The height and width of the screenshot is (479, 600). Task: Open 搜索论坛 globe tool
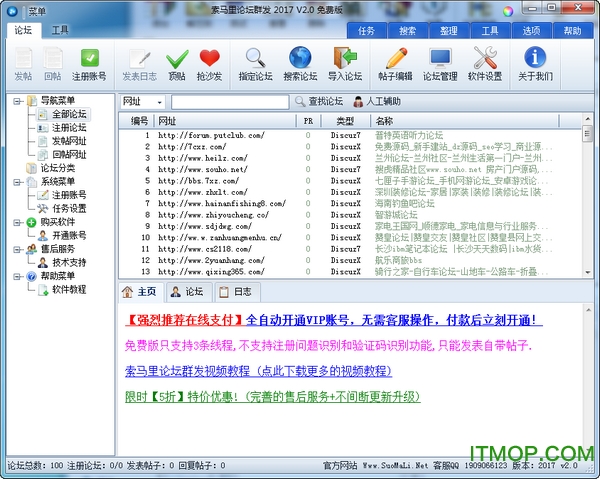(x=300, y=64)
